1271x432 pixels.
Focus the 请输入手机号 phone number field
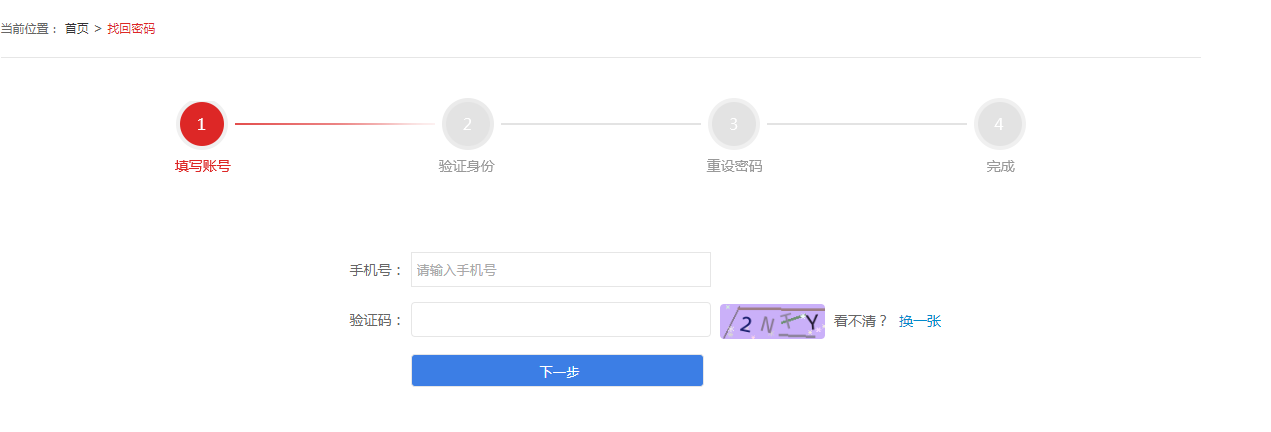click(x=560, y=269)
